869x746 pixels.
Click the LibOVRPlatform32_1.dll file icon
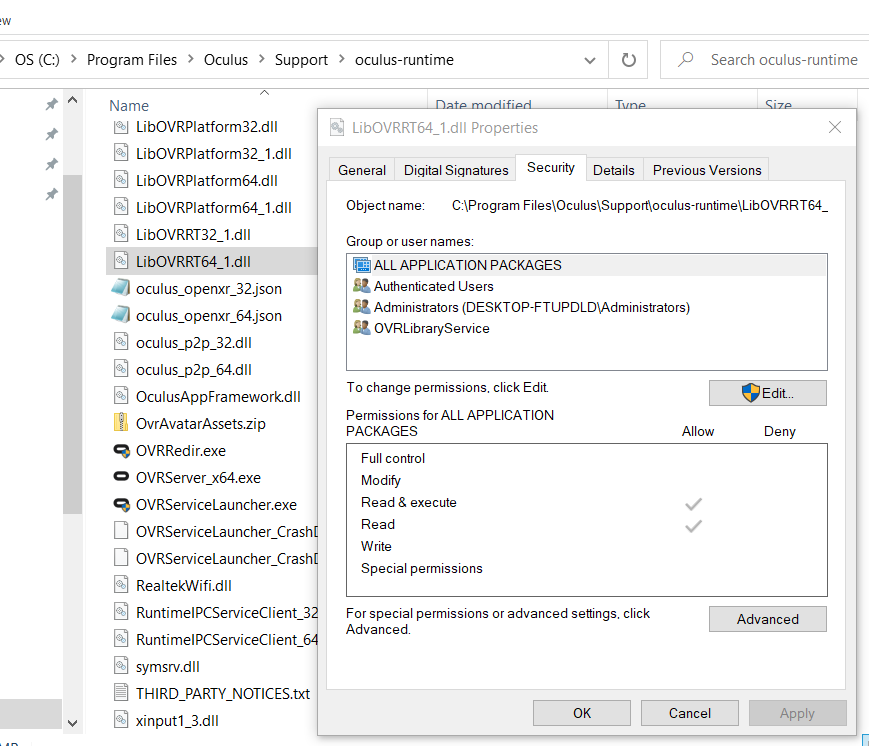[121, 152]
